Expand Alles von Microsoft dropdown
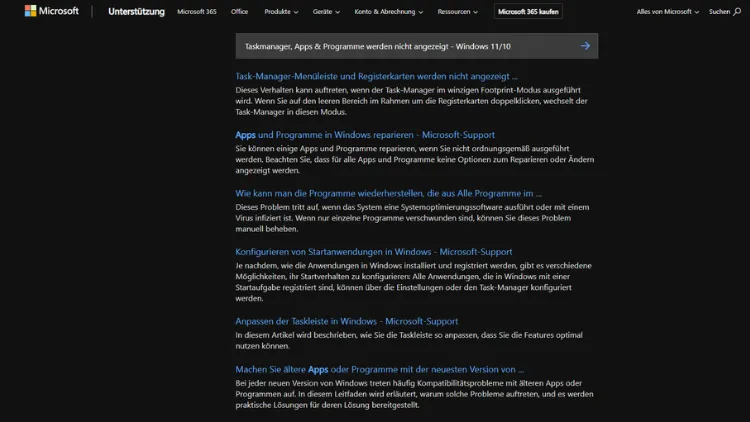 coord(667,11)
